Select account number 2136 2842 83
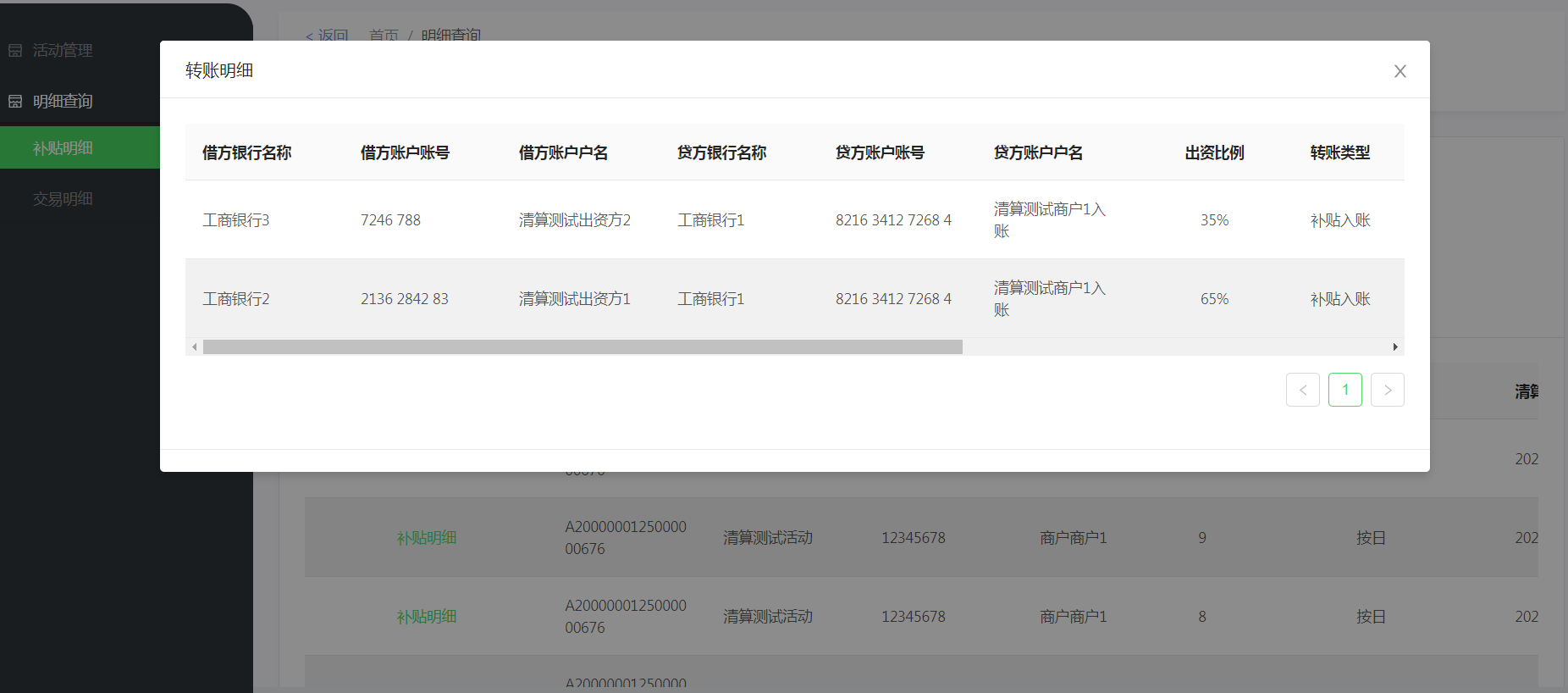This screenshot has height=693, width=1568. [405, 299]
